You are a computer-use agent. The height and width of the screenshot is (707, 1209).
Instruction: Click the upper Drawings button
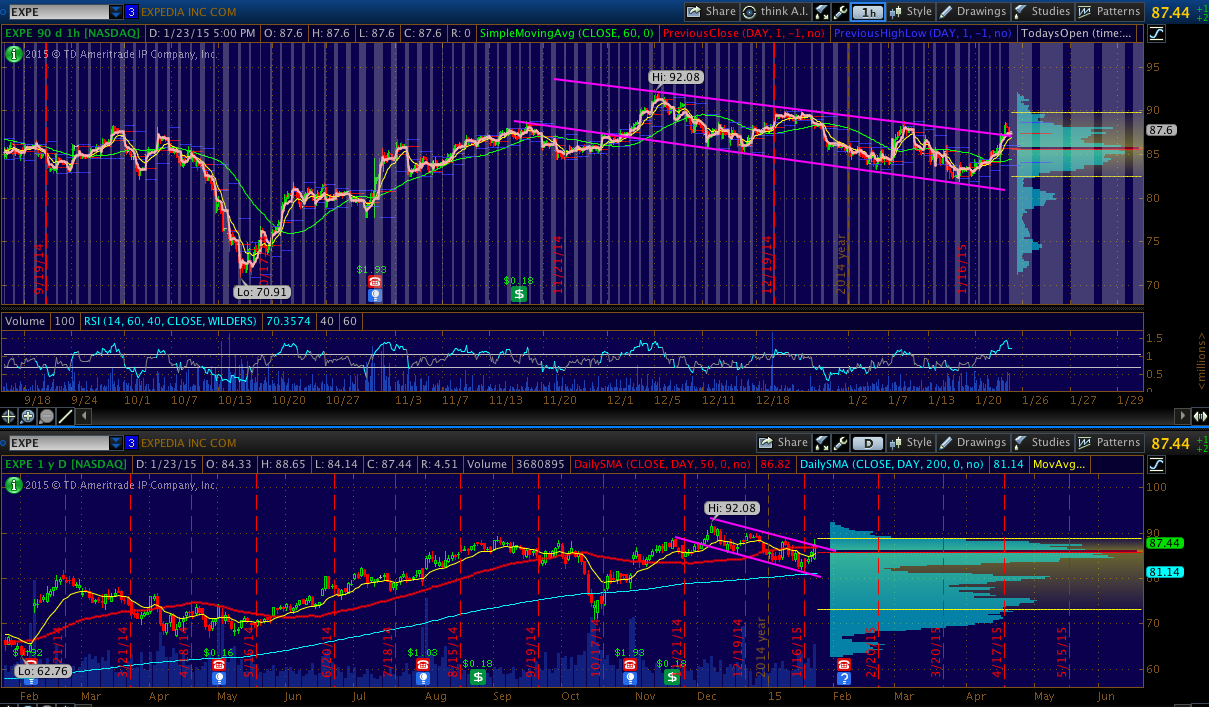click(973, 12)
